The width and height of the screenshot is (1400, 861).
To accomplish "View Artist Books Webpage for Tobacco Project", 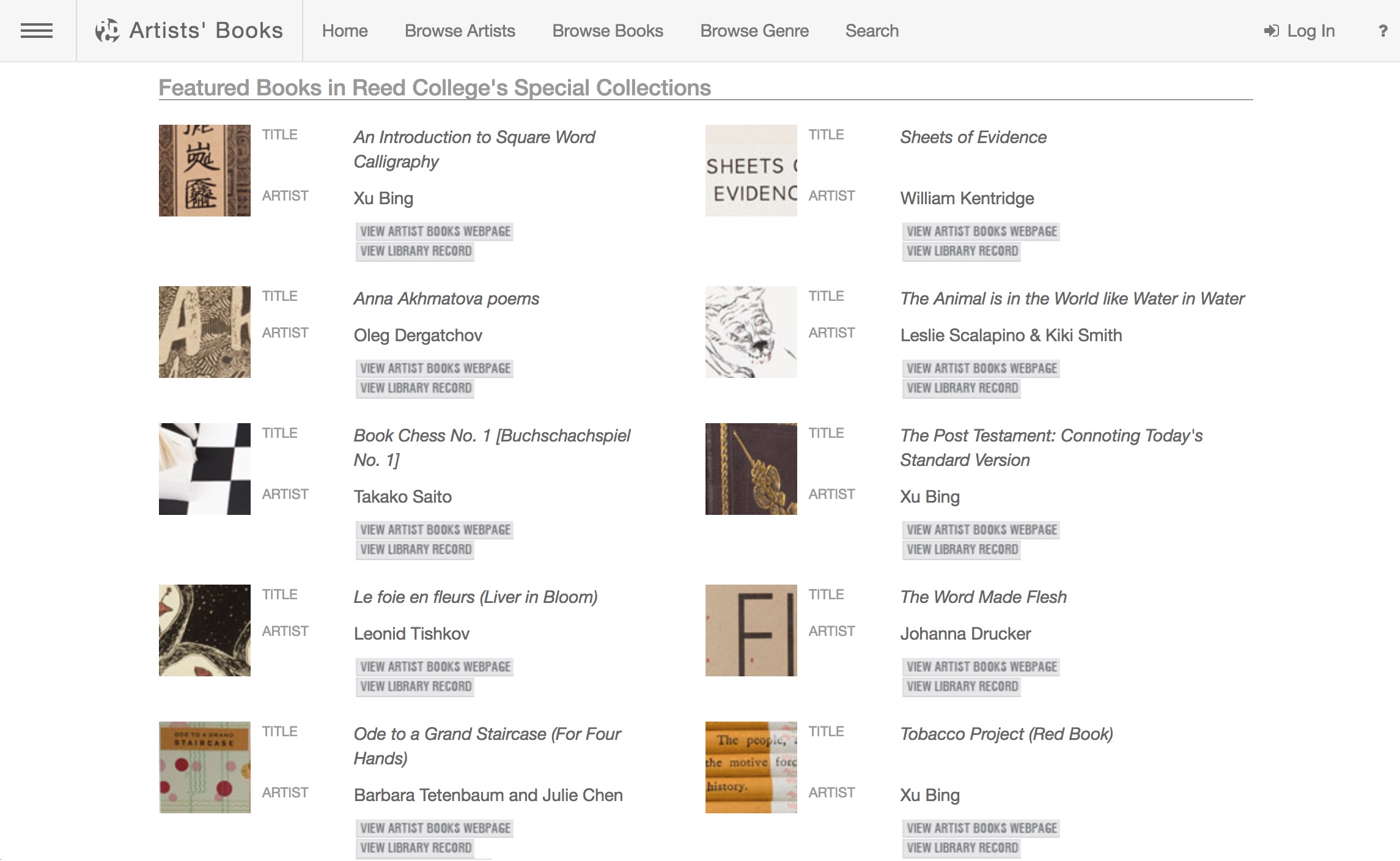I will [x=981, y=828].
